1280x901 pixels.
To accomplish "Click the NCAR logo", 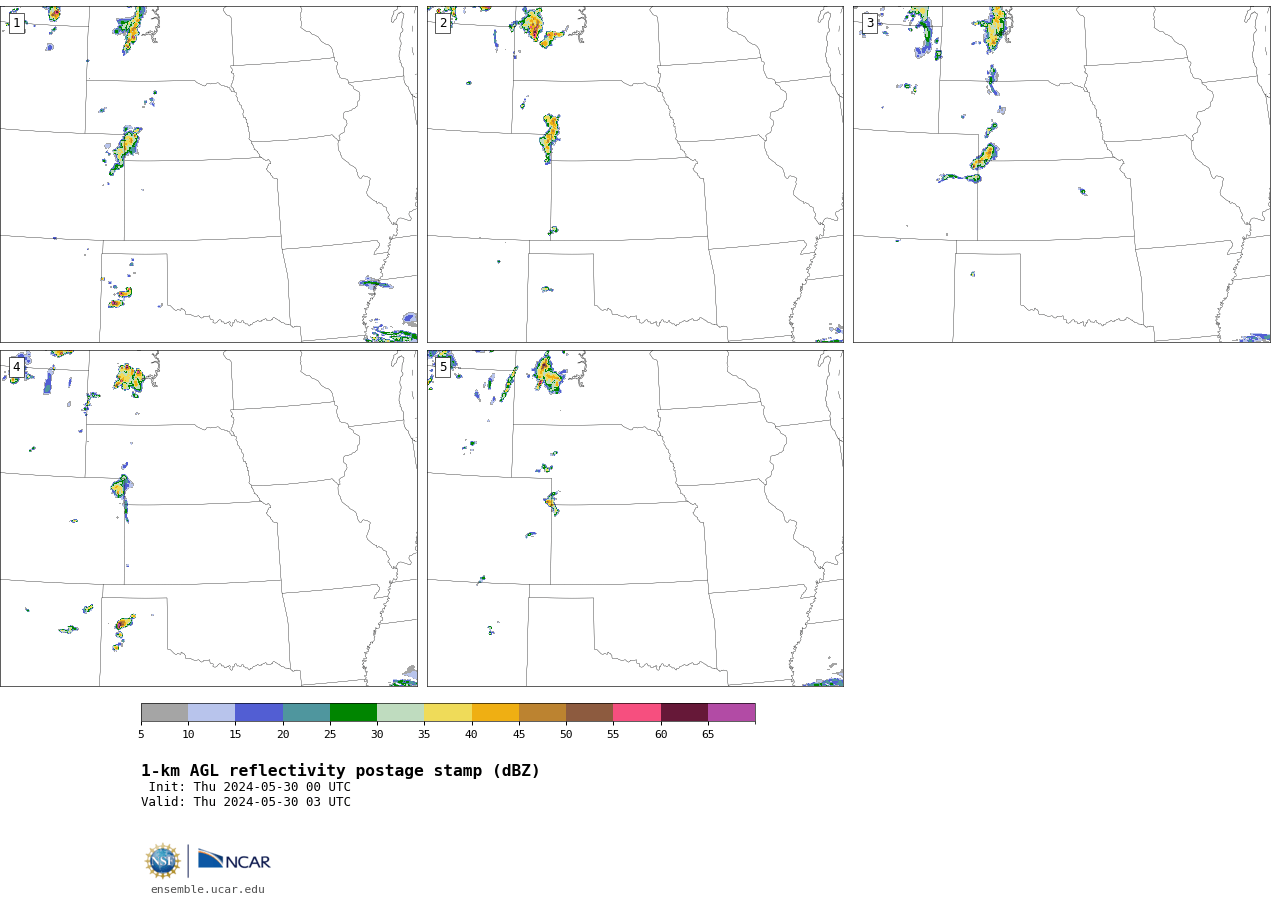I will 234,860.
